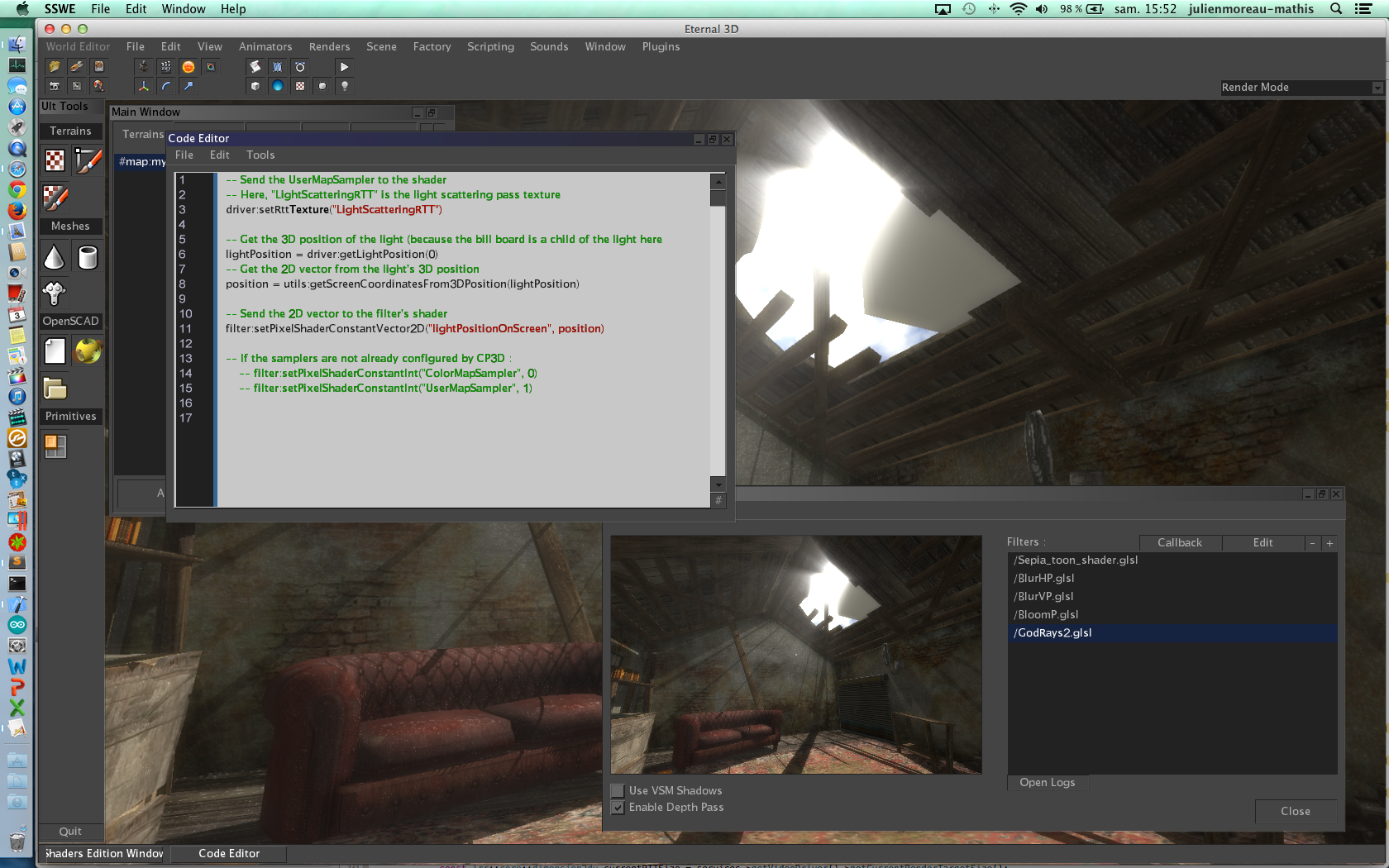Screen dimensions: 1389x868
Task: Open the Factory menu
Action: pos(432,46)
